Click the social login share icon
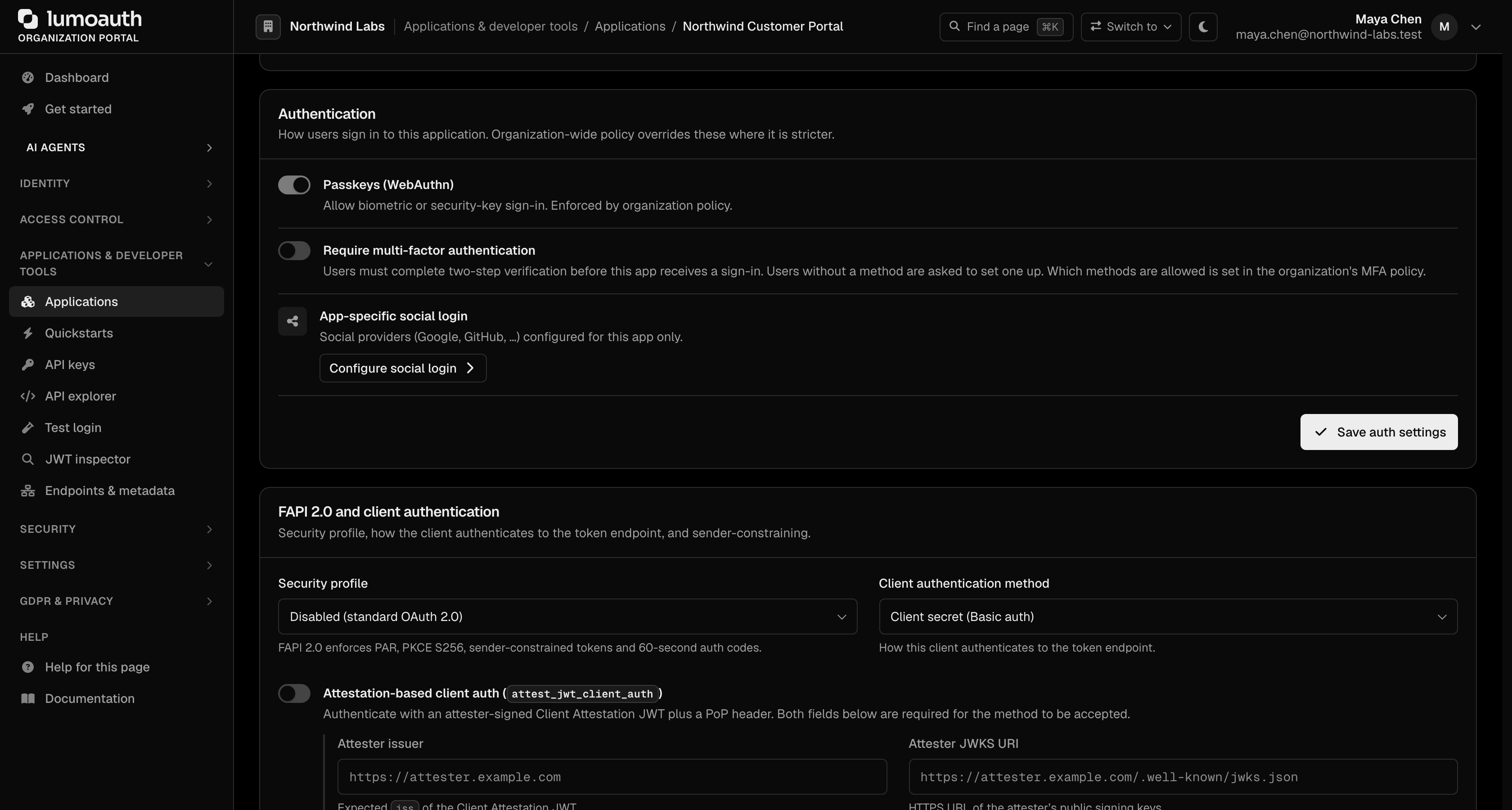The height and width of the screenshot is (810, 1512). pos(292,321)
